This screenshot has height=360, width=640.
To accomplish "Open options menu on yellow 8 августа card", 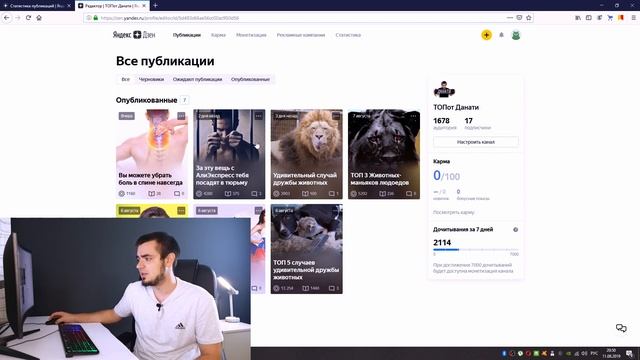I will click(x=181, y=211).
